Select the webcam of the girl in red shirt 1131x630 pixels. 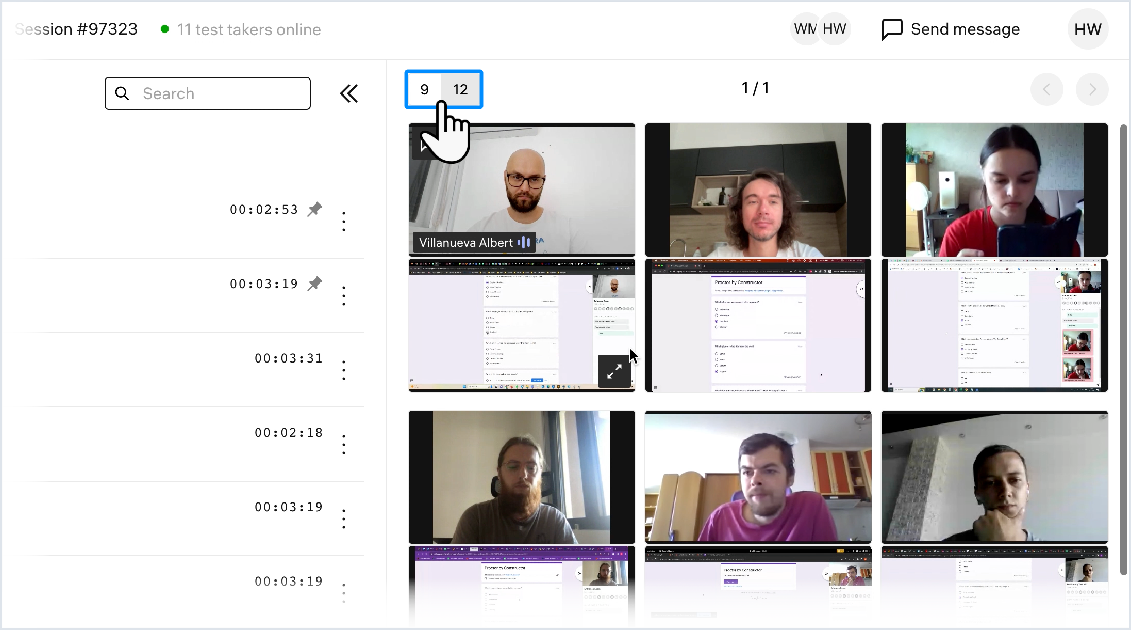[x=995, y=190]
